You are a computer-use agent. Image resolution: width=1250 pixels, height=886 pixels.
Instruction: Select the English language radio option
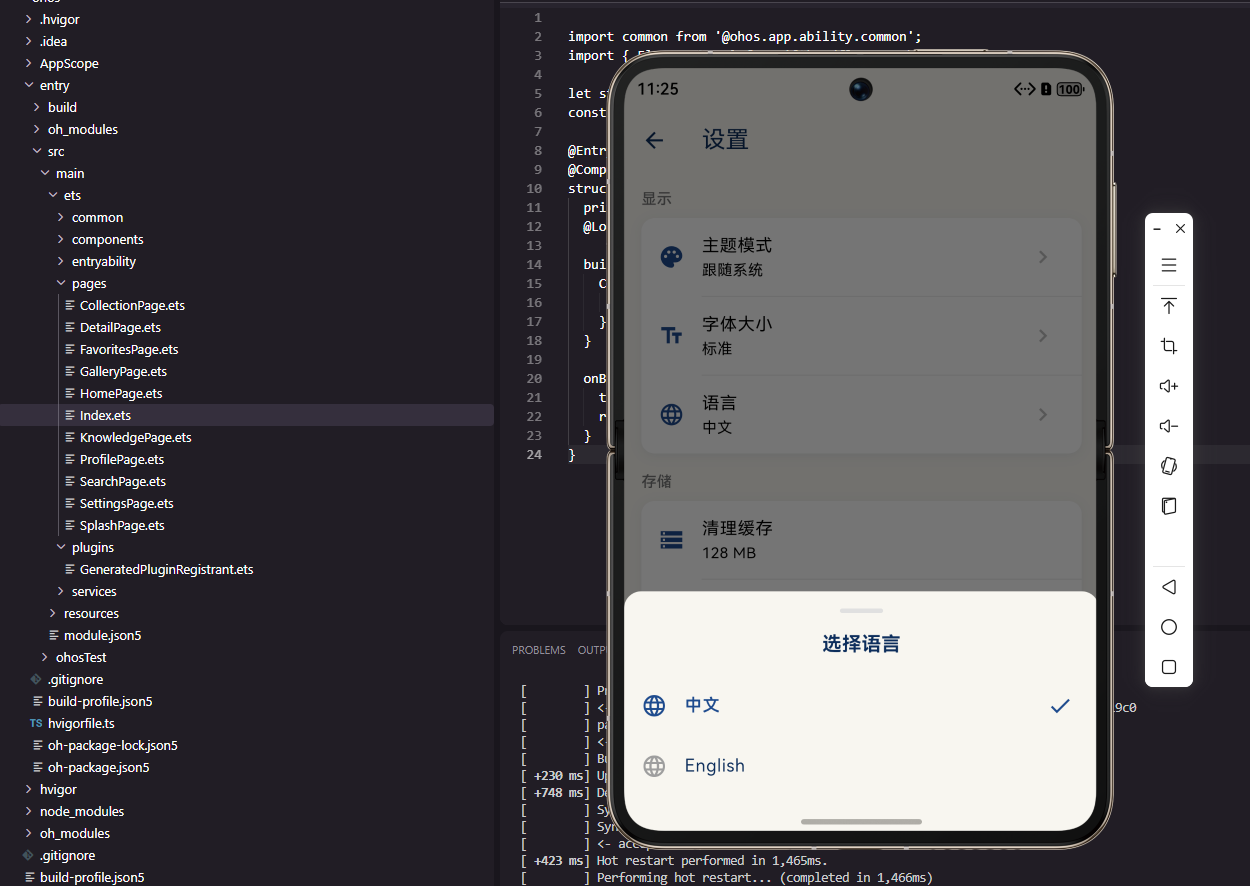tap(714, 765)
